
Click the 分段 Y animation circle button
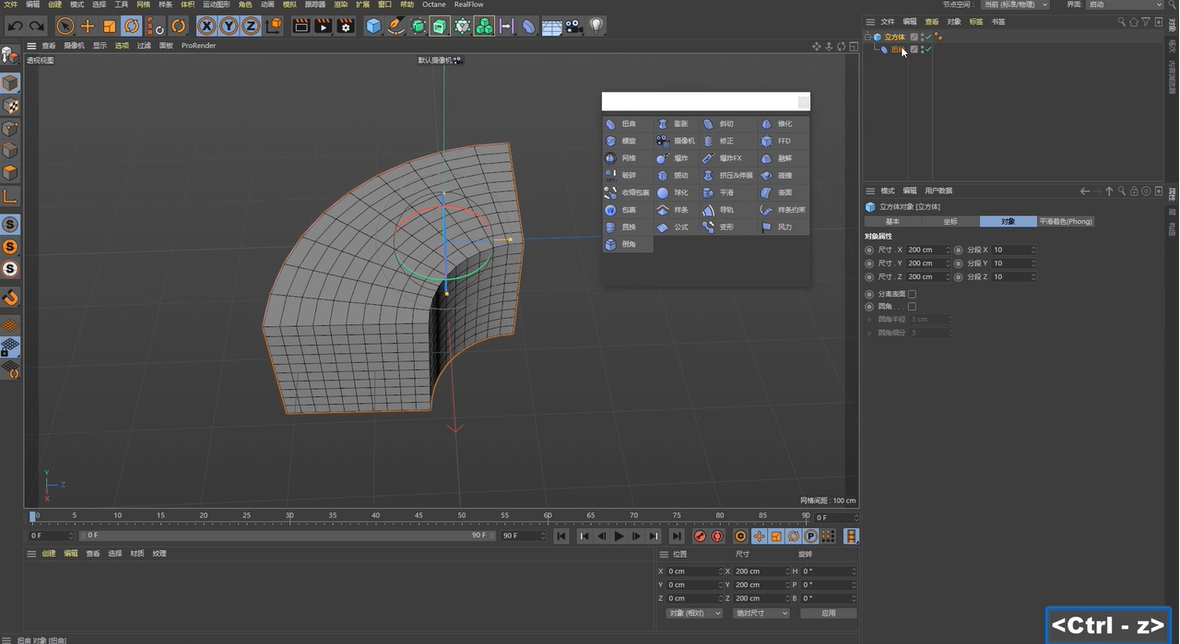[x=959, y=263]
